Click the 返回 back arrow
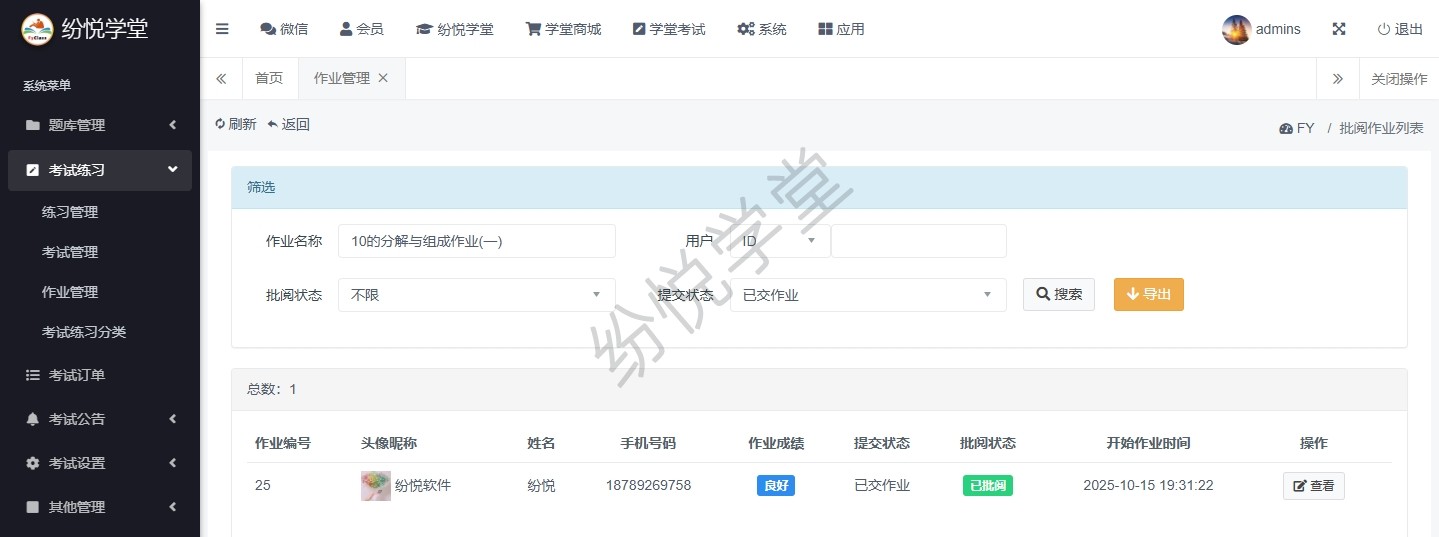The image size is (1439, 537). coord(272,124)
